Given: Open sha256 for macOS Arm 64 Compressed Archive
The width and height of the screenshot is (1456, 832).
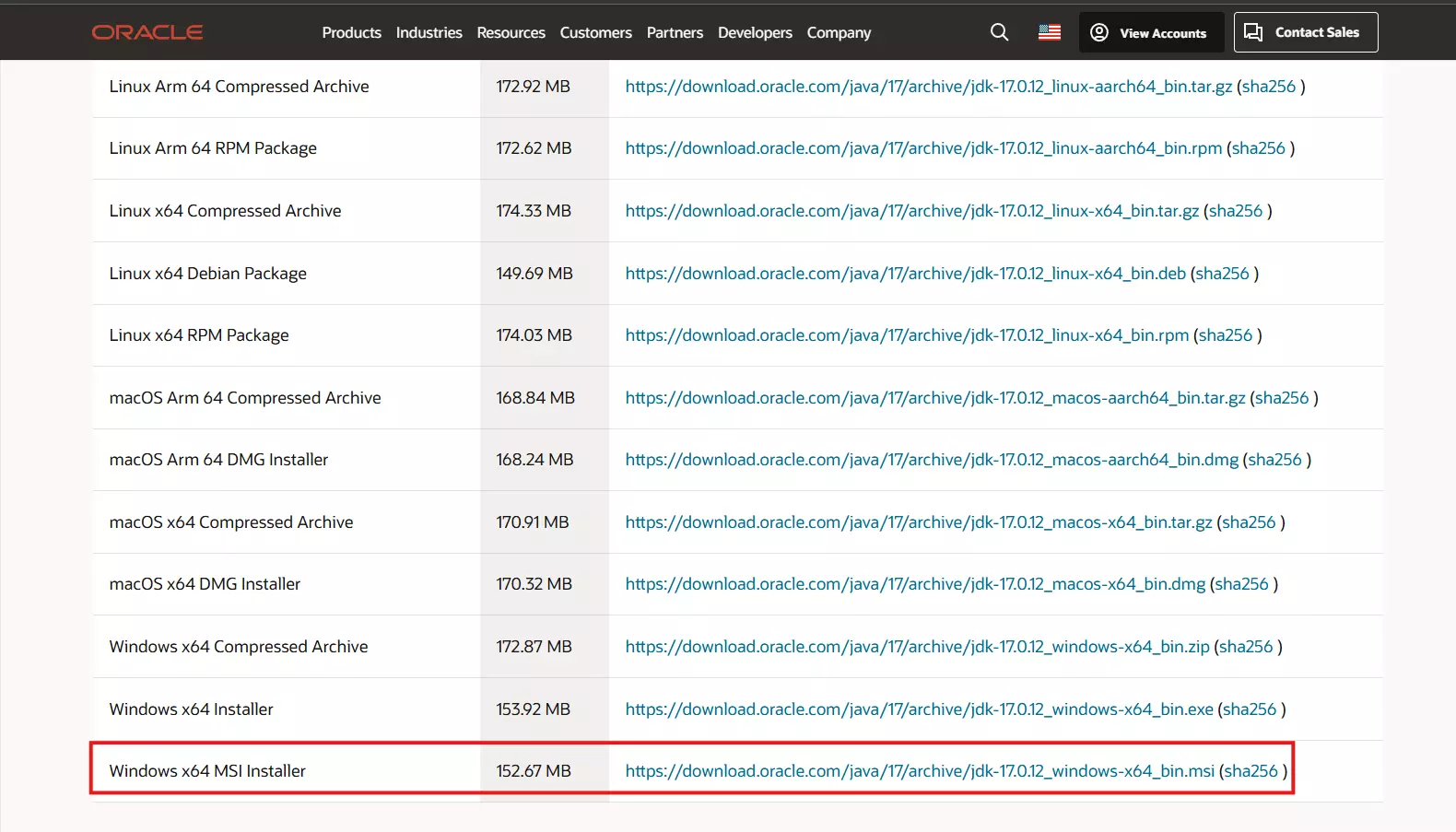Looking at the screenshot, I should [x=1282, y=398].
